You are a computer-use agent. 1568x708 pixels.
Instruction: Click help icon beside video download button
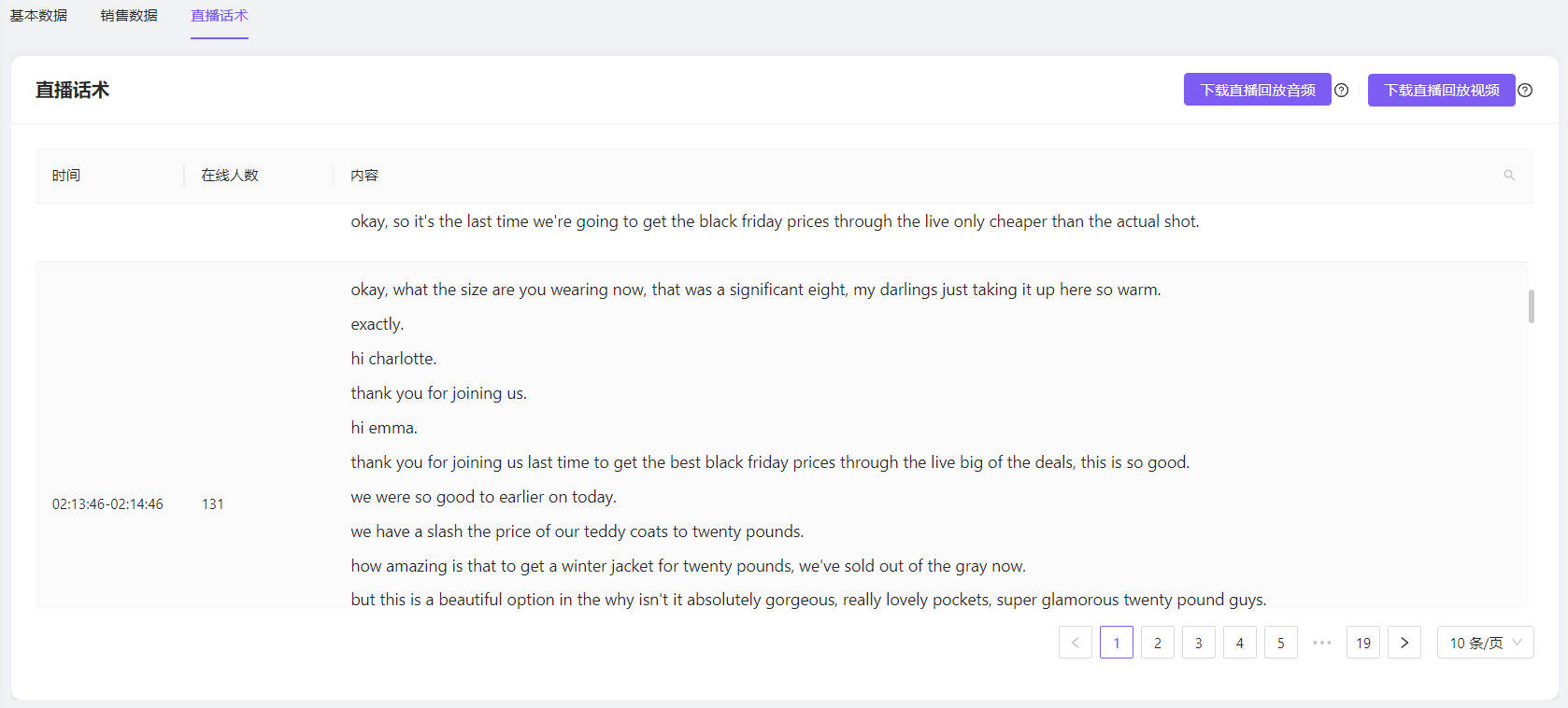point(1525,91)
